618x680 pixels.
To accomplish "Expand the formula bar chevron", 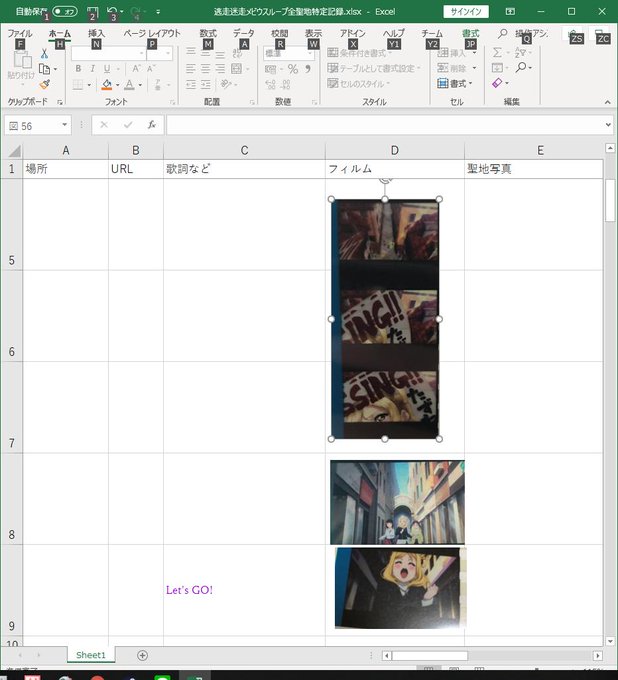I will [x=608, y=125].
